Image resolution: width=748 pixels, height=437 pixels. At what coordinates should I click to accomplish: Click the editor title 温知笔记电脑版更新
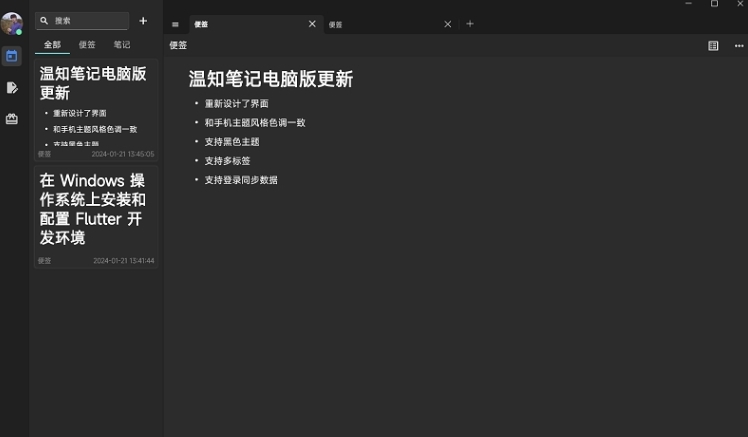(270, 79)
